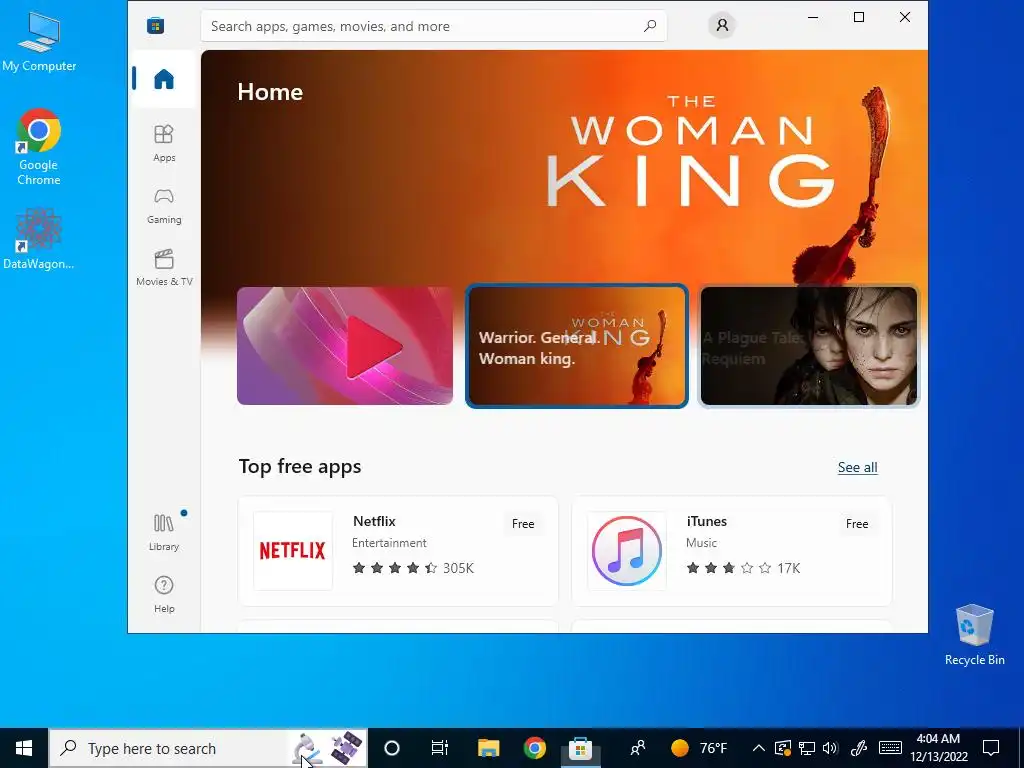
Task: Click the iTunes app logo
Action: [x=627, y=551]
